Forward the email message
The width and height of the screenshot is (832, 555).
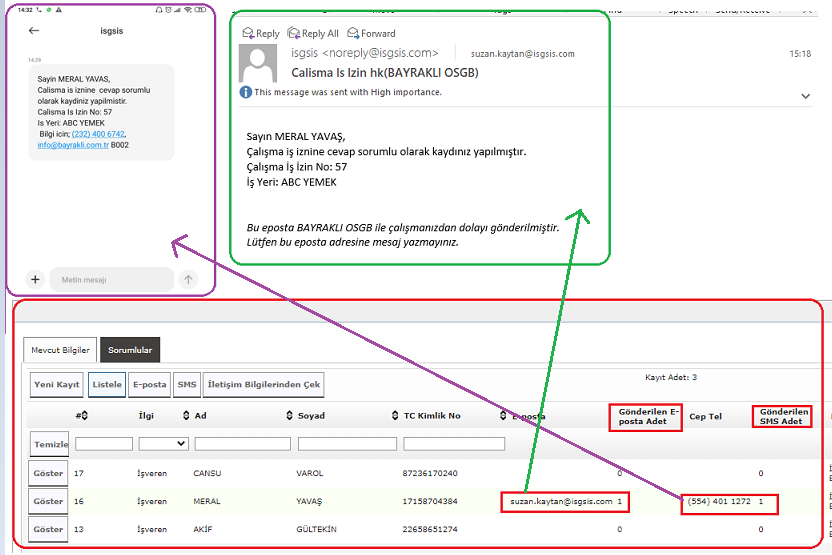(371, 33)
